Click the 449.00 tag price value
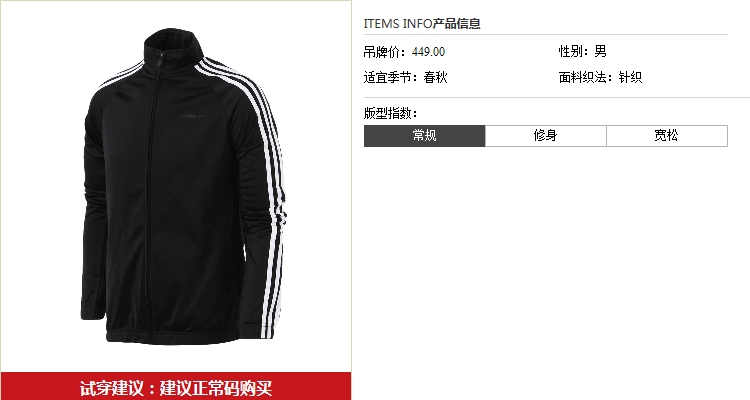Image resolution: width=750 pixels, height=400 pixels. [x=428, y=52]
